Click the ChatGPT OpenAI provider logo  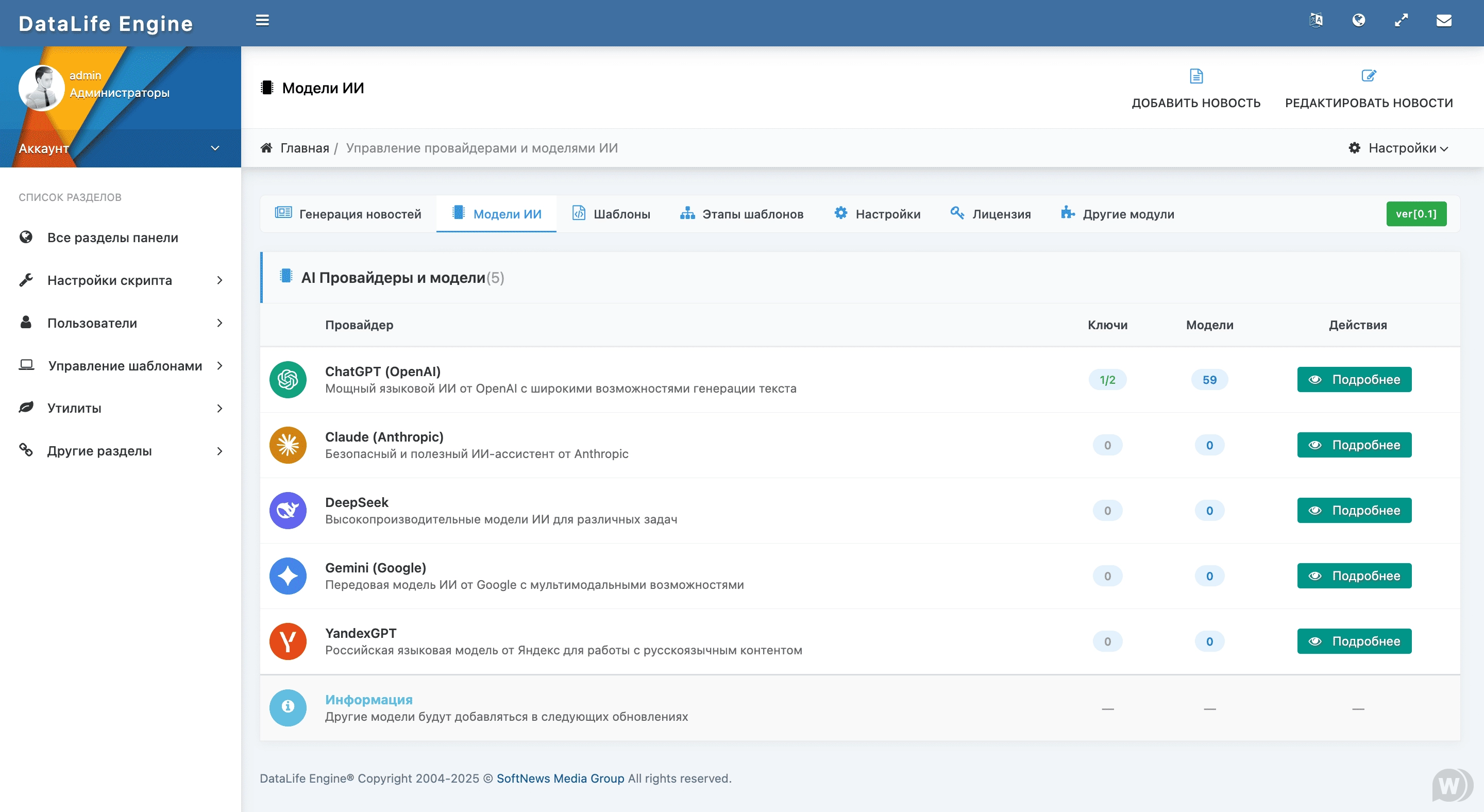[288, 380]
